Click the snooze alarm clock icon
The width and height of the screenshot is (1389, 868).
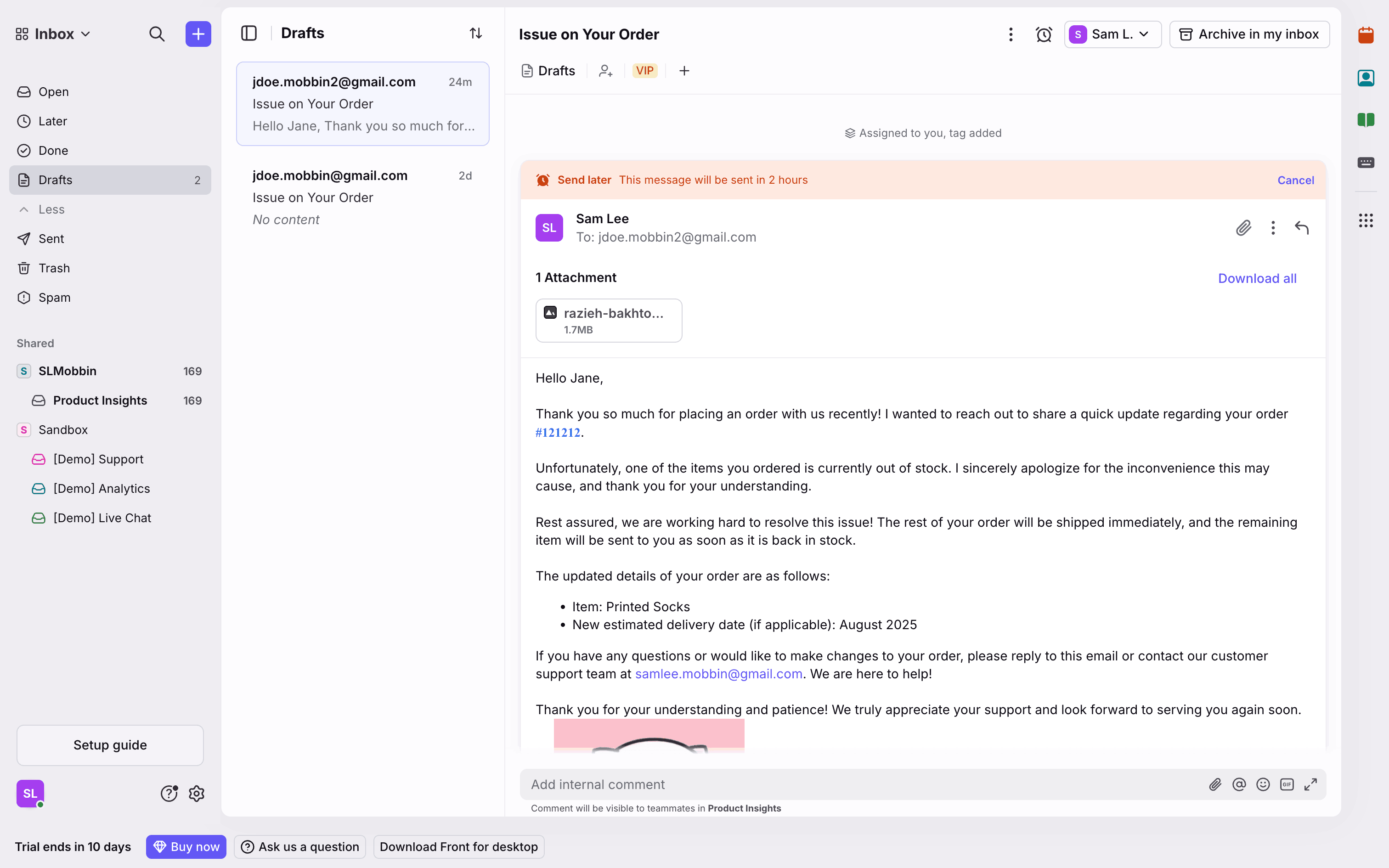click(1044, 34)
